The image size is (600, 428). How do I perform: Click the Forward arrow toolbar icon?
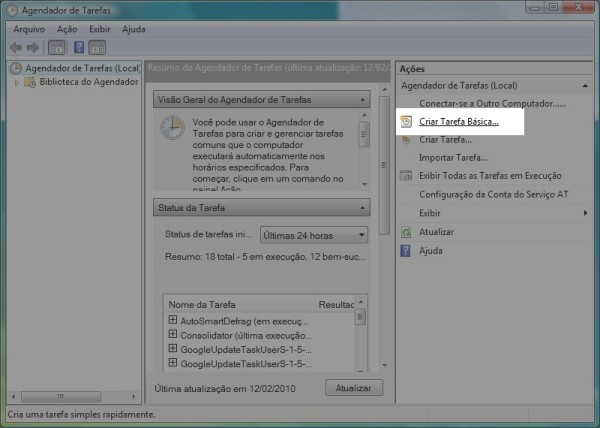pos(32,47)
